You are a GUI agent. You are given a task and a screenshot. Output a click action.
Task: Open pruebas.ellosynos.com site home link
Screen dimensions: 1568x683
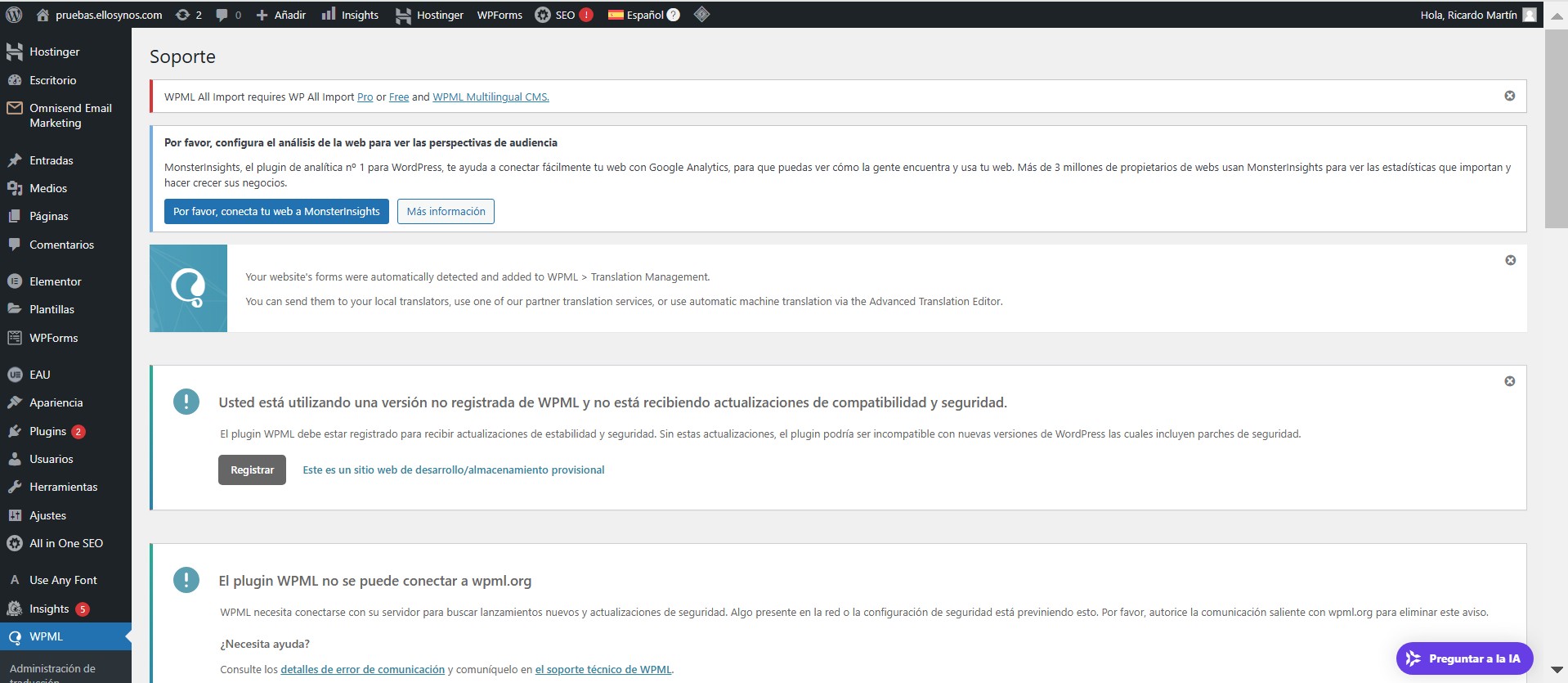click(99, 15)
